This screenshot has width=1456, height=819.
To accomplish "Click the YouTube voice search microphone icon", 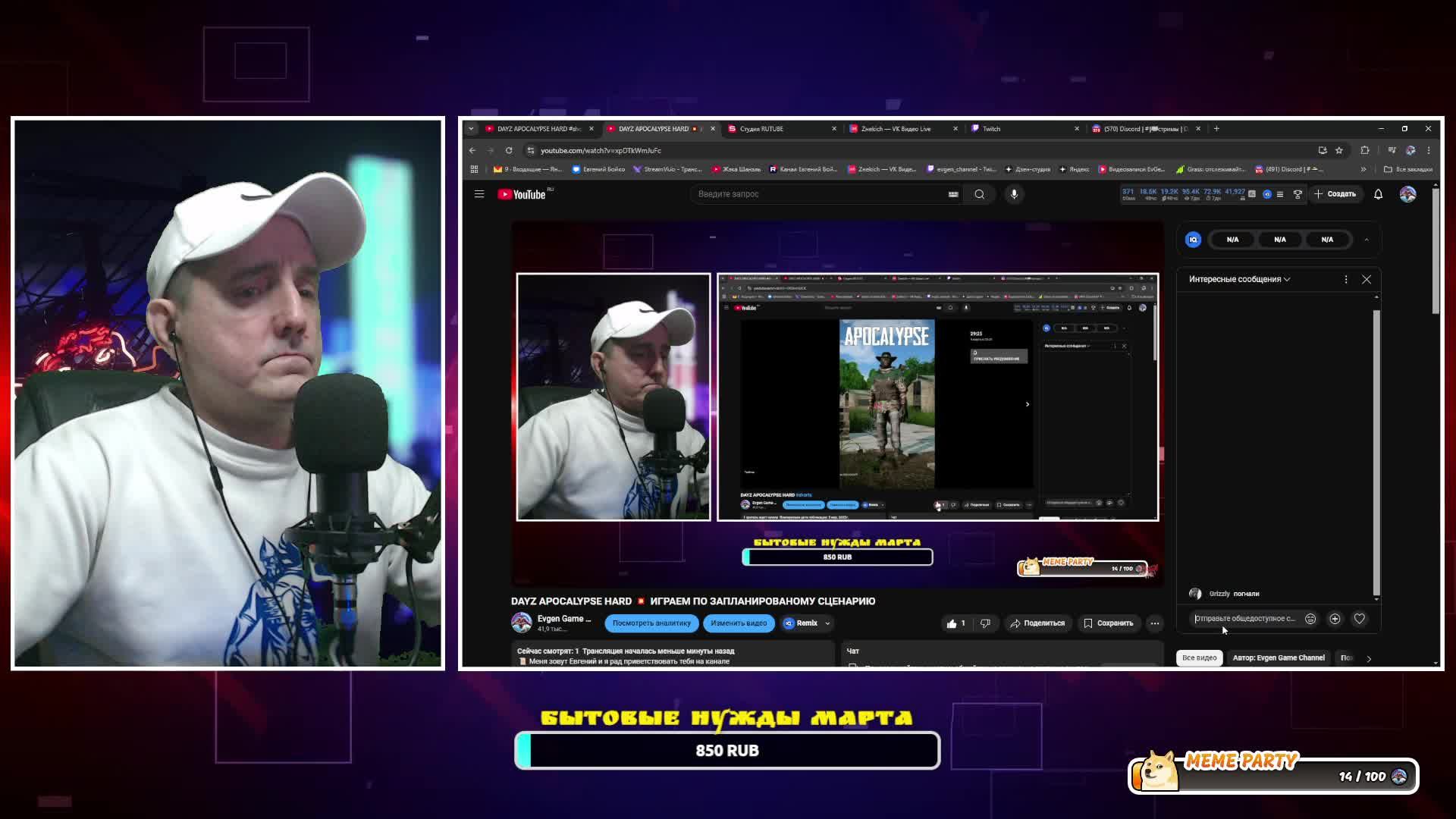I will coord(1014,194).
